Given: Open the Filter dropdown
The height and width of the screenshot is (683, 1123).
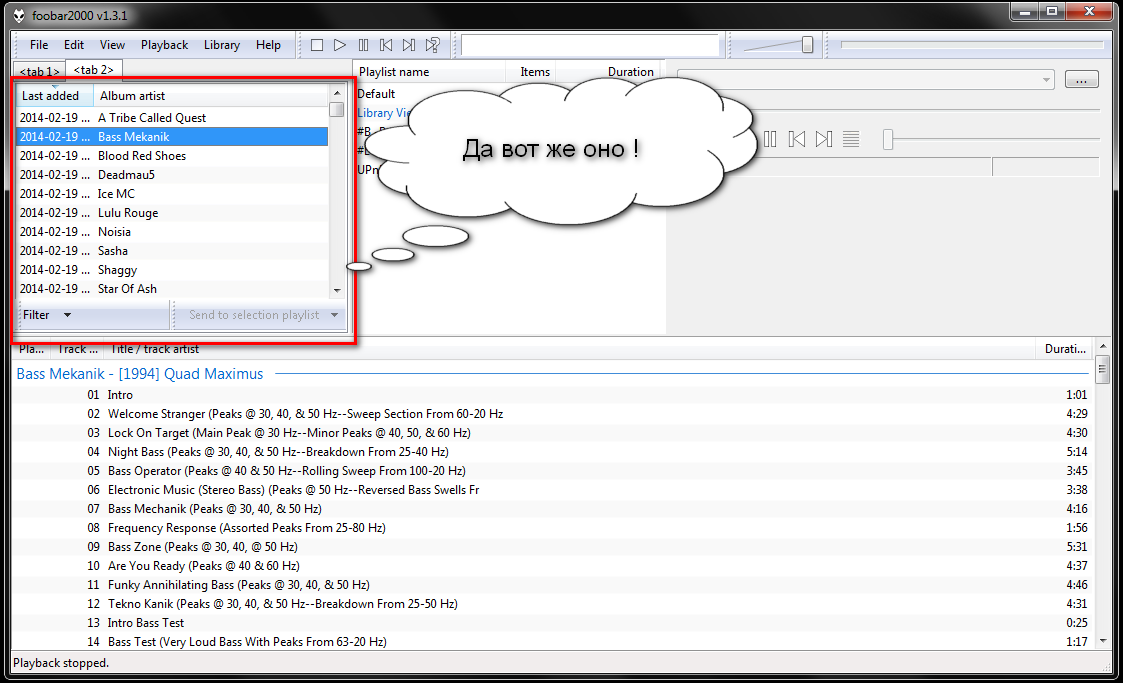Looking at the screenshot, I should coord(47,315).
